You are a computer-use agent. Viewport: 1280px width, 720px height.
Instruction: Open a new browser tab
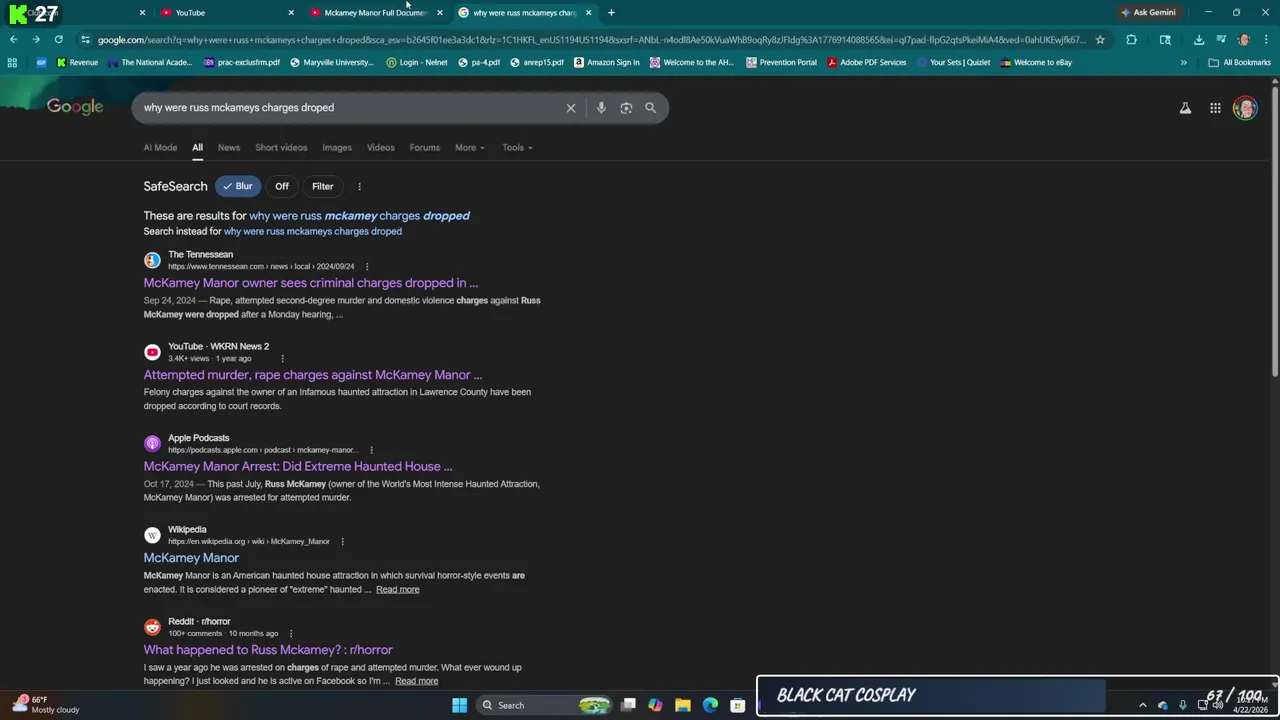click(611, 13)
